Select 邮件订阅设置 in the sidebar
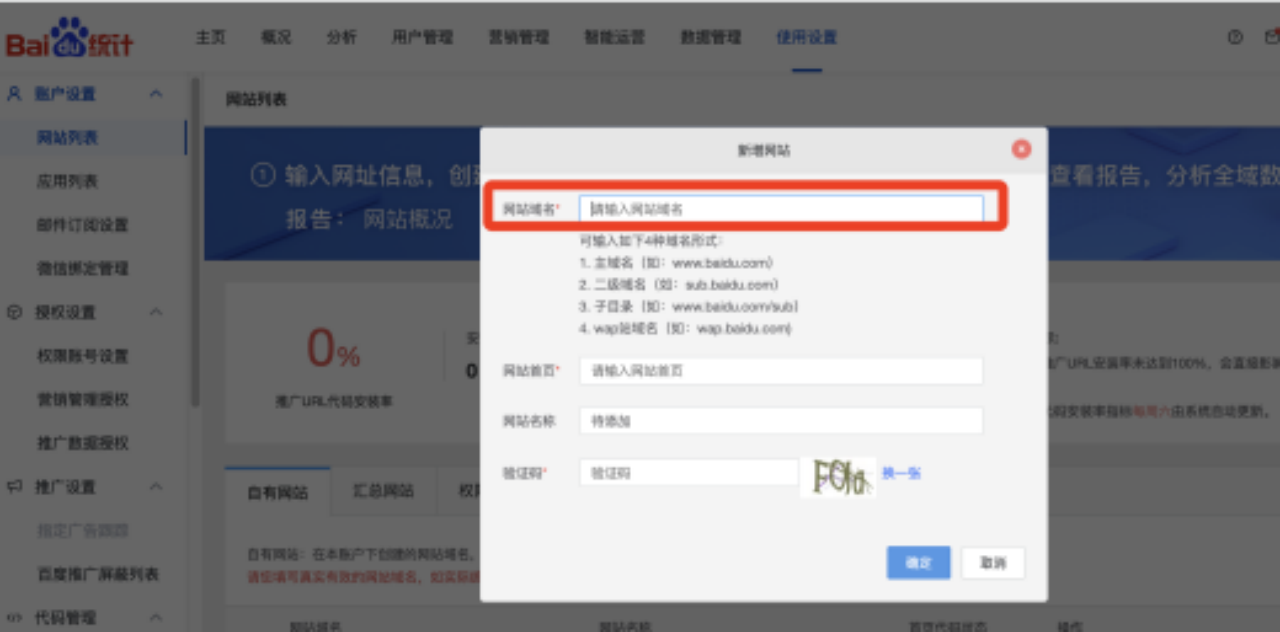 click(x=82, y=225)
